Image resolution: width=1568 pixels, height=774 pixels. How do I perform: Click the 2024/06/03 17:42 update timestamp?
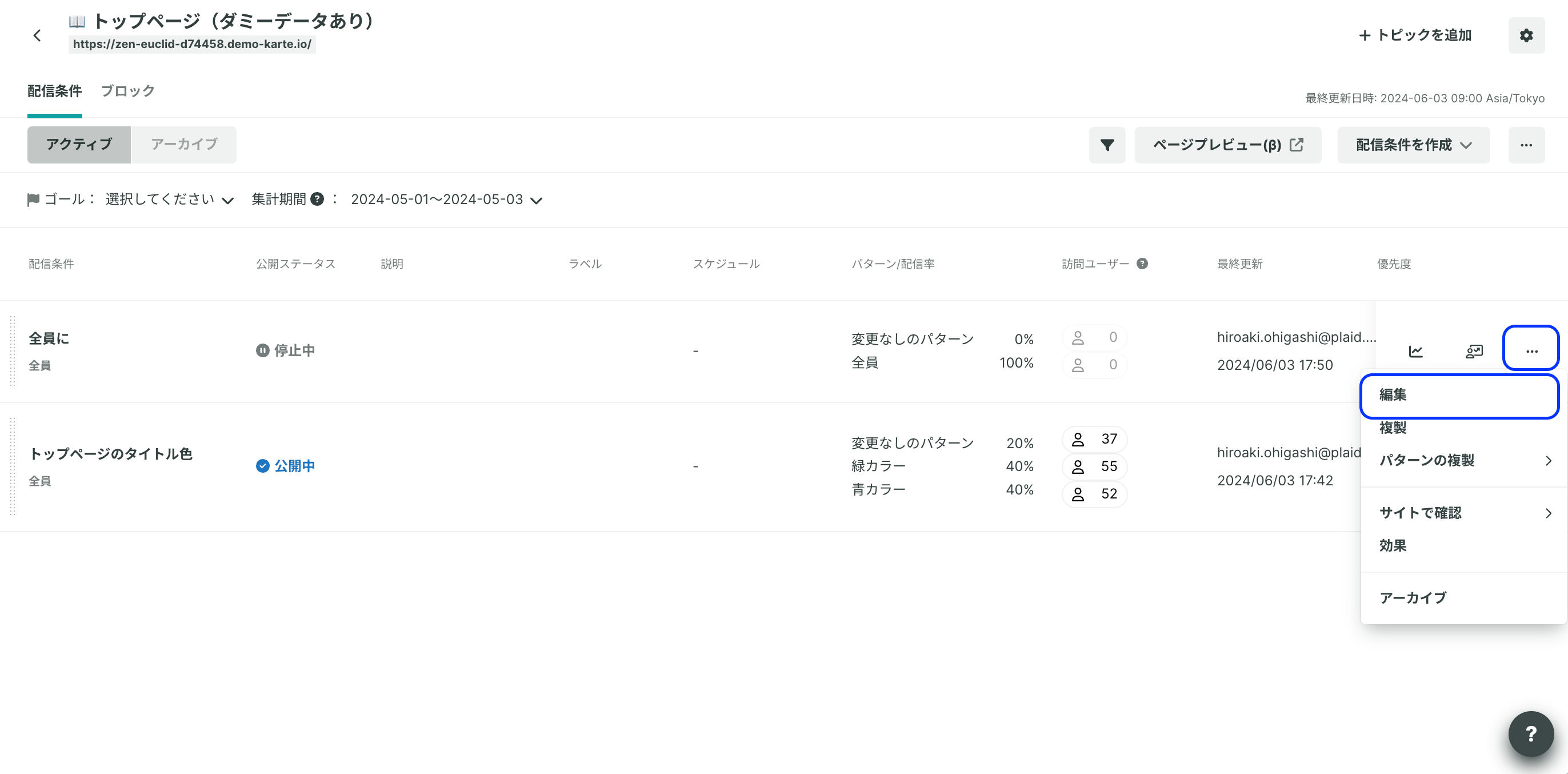pyautogui.click(x=1275, y=481)
